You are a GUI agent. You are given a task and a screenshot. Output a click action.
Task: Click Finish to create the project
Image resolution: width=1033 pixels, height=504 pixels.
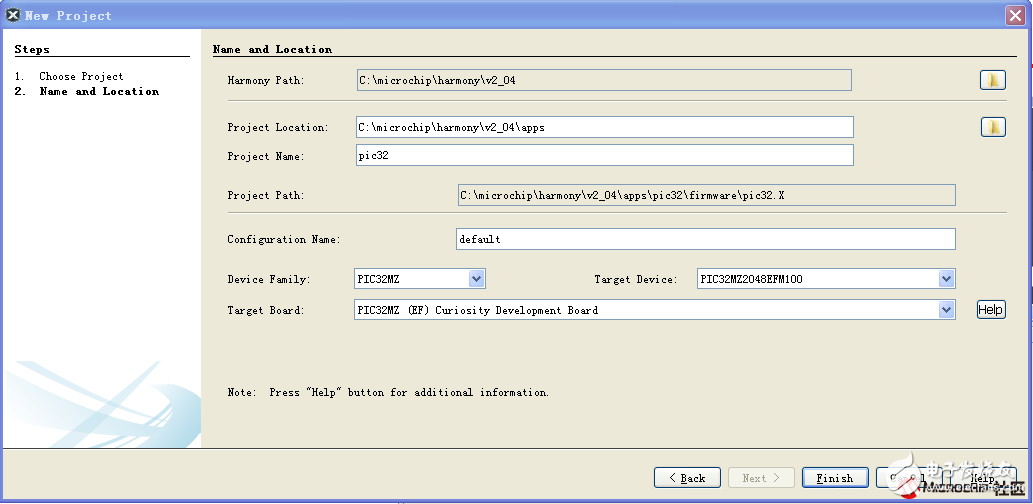(834, 478)
